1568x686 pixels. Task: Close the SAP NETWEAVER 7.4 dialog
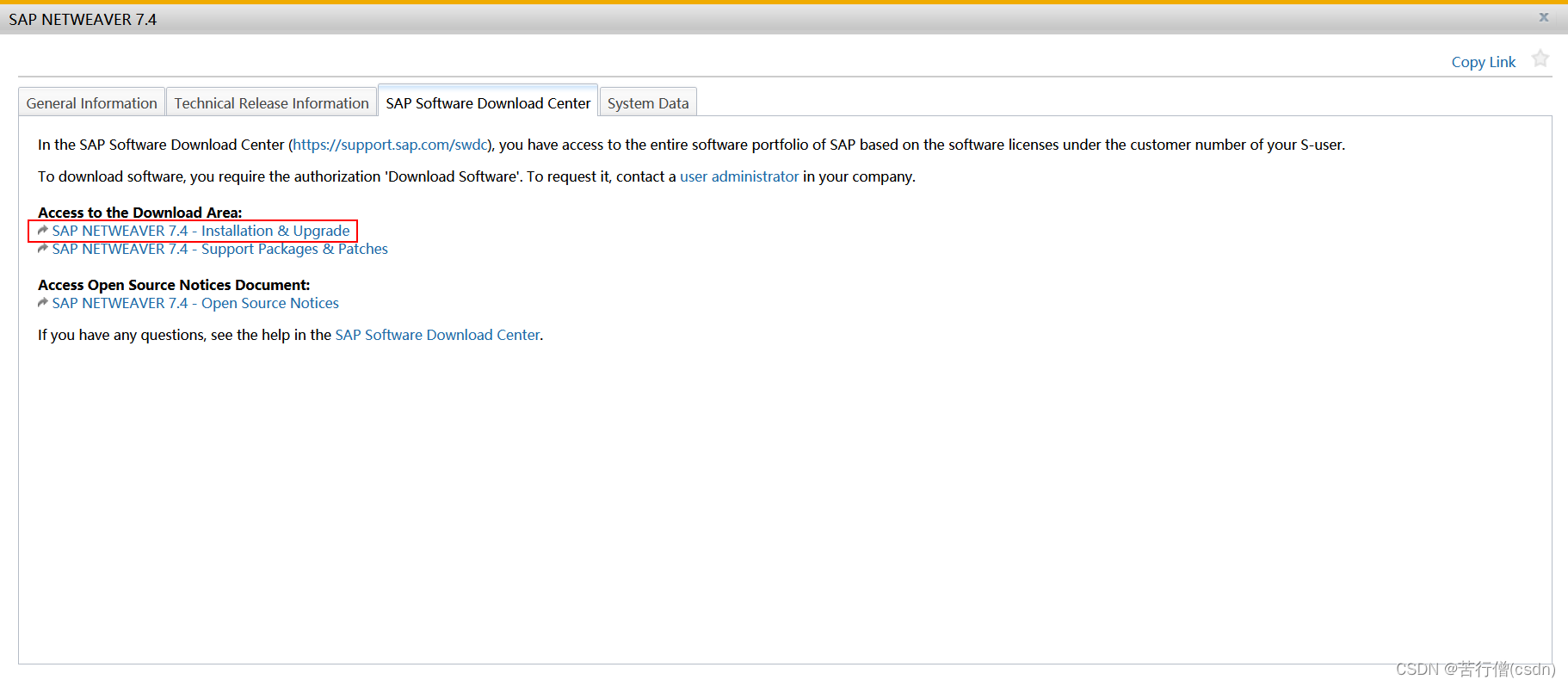(1544, 17)
